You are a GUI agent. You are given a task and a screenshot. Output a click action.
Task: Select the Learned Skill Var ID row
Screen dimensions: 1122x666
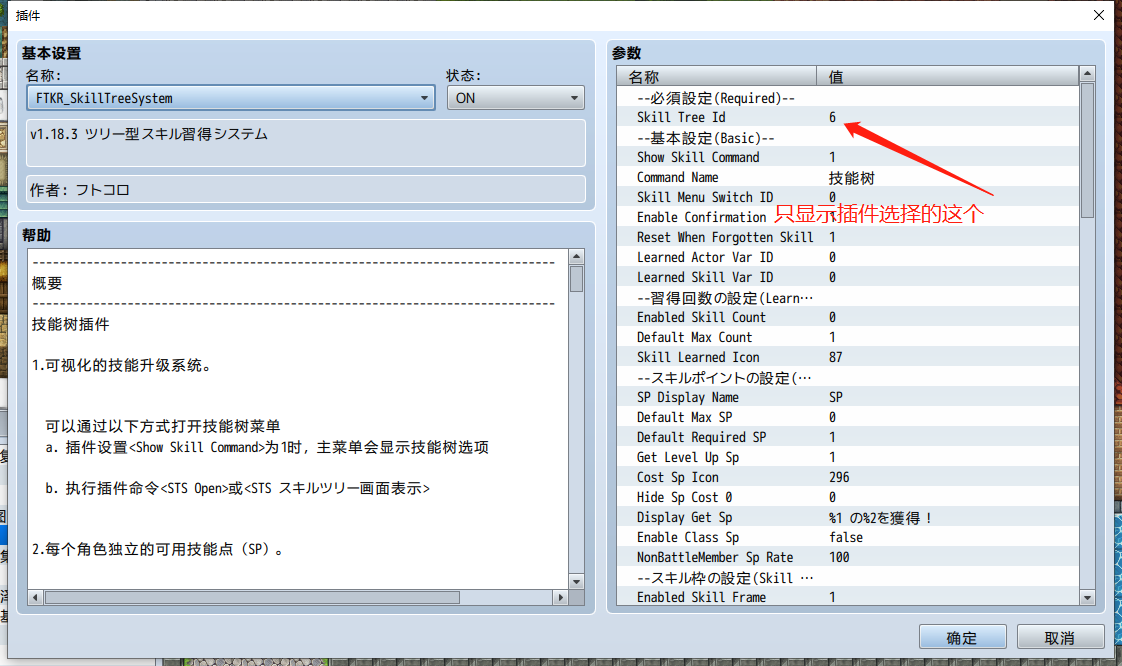848,278
